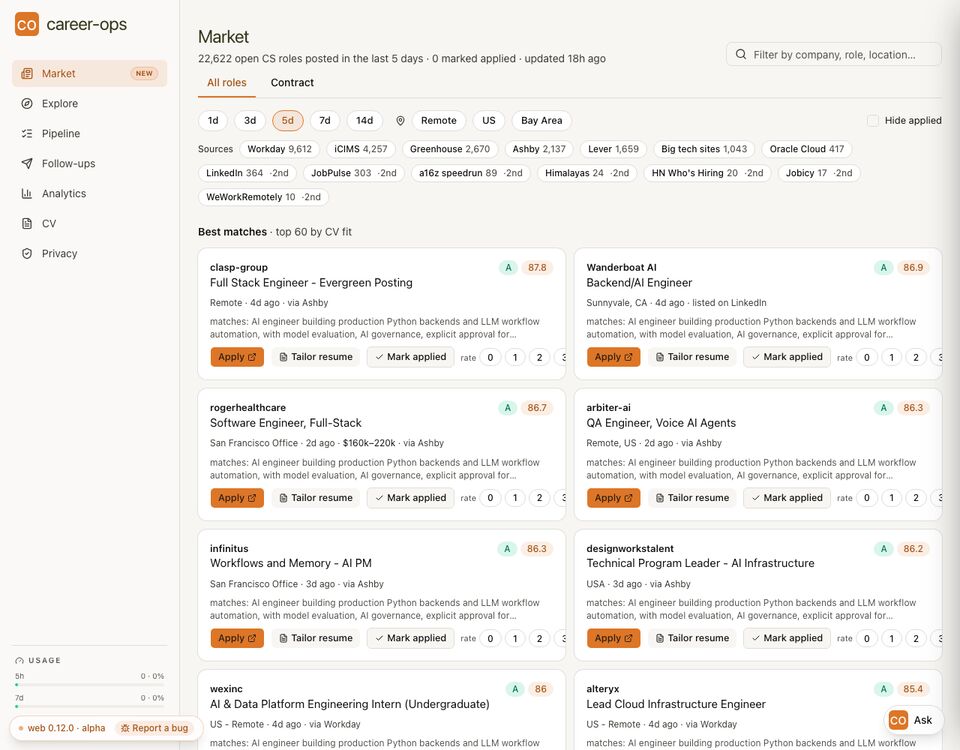This screenshot has height=750, width=960.
Task: Click the search magnifier icon in filter box
Action: point(741,54)
